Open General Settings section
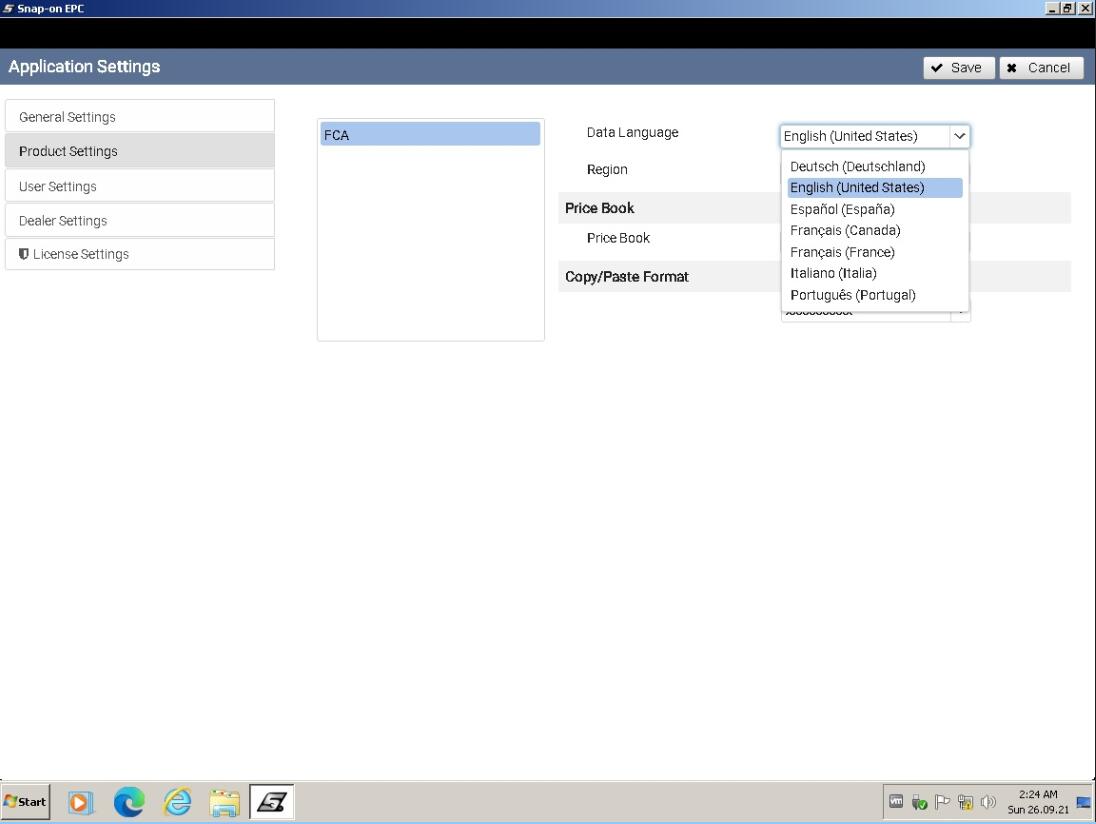The height and width of the screenshot is (824, 1096). 140,116
